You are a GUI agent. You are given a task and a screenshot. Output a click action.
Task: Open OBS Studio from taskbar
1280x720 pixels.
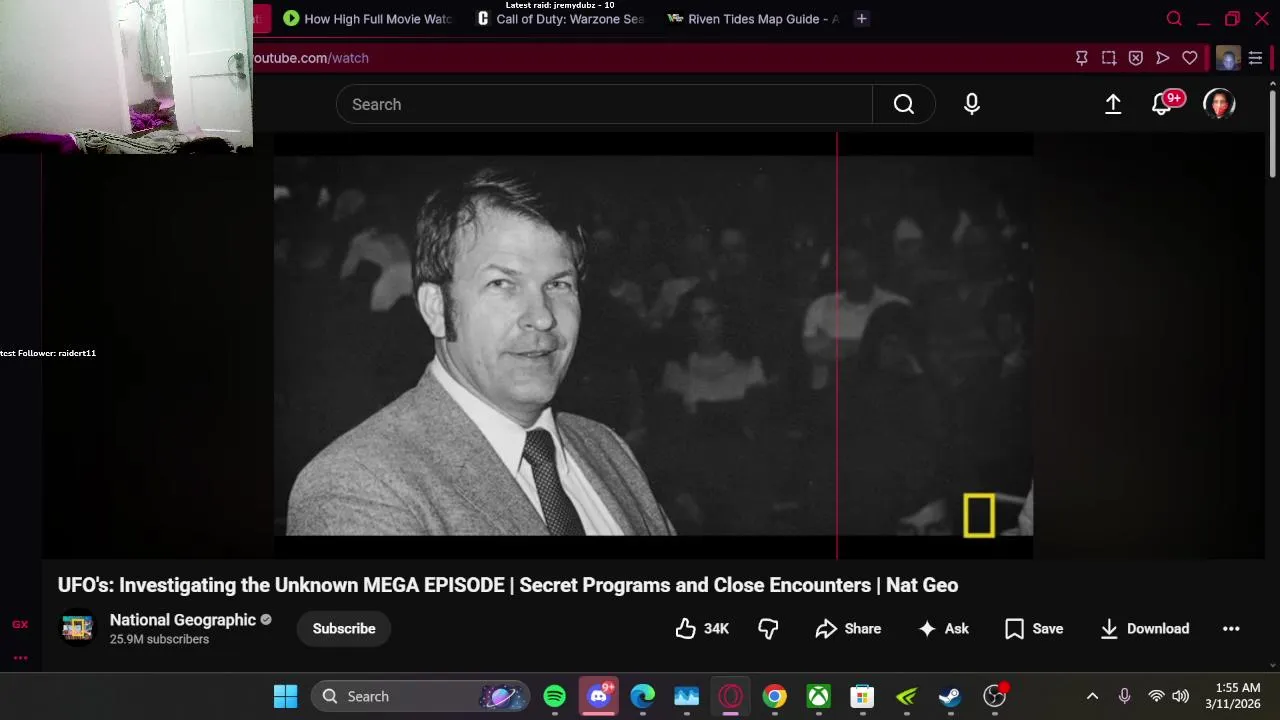click(994, 696)
